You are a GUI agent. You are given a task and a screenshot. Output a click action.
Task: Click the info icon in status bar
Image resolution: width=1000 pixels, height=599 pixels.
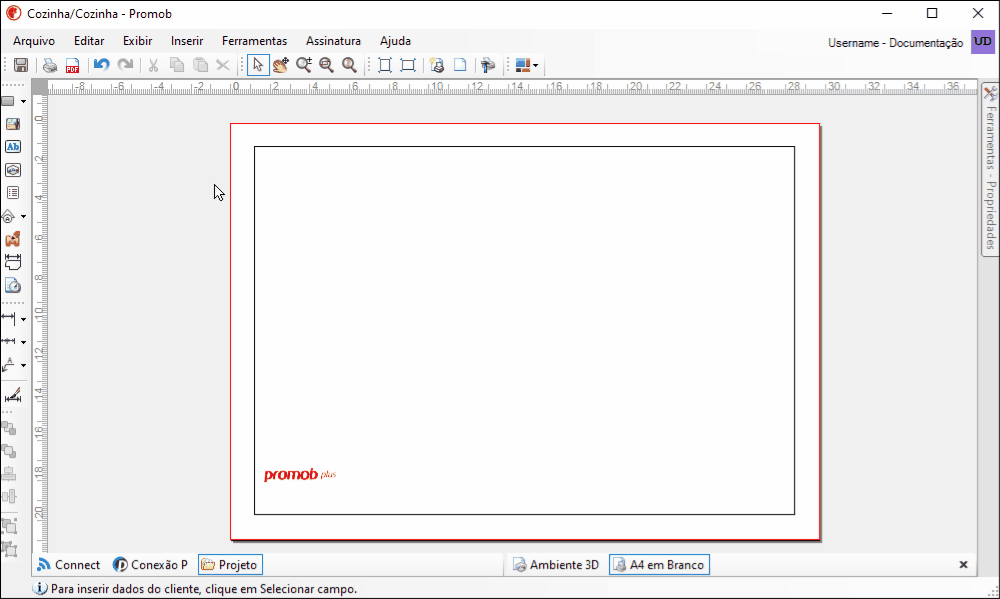click(40, 588)
